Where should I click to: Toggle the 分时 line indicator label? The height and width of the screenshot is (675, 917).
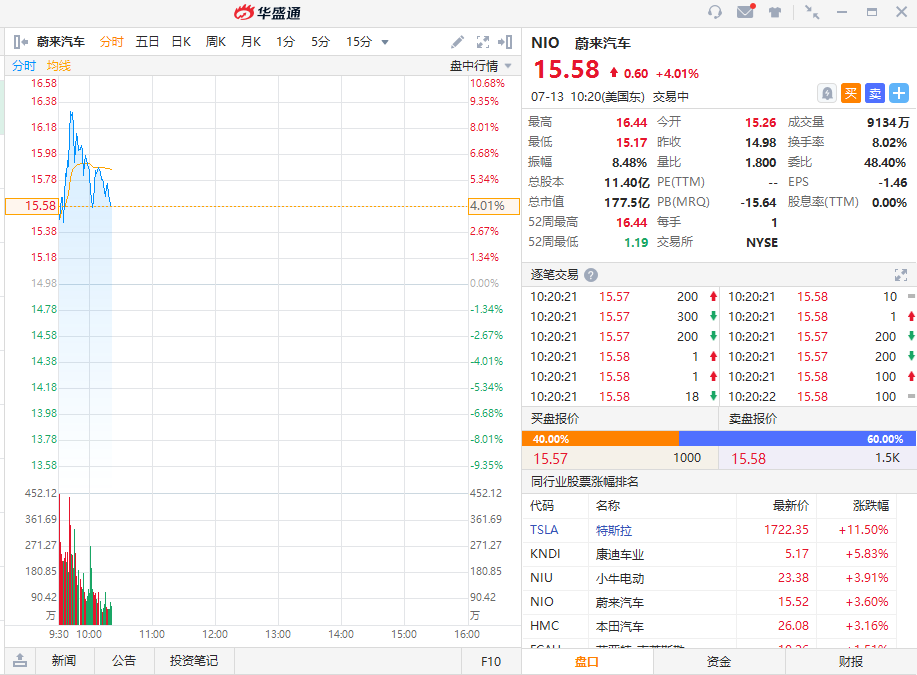pyautogui.click(x=24, y=66)
